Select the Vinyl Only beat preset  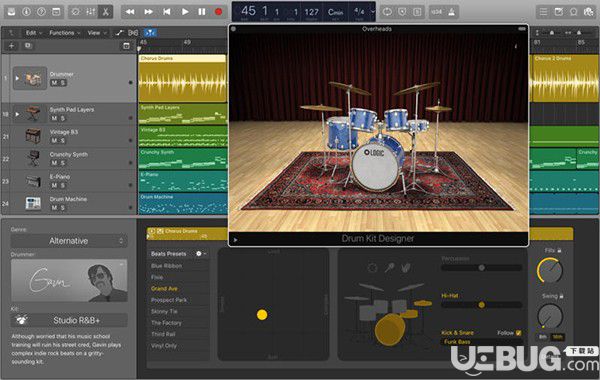[x=164, y=346]
